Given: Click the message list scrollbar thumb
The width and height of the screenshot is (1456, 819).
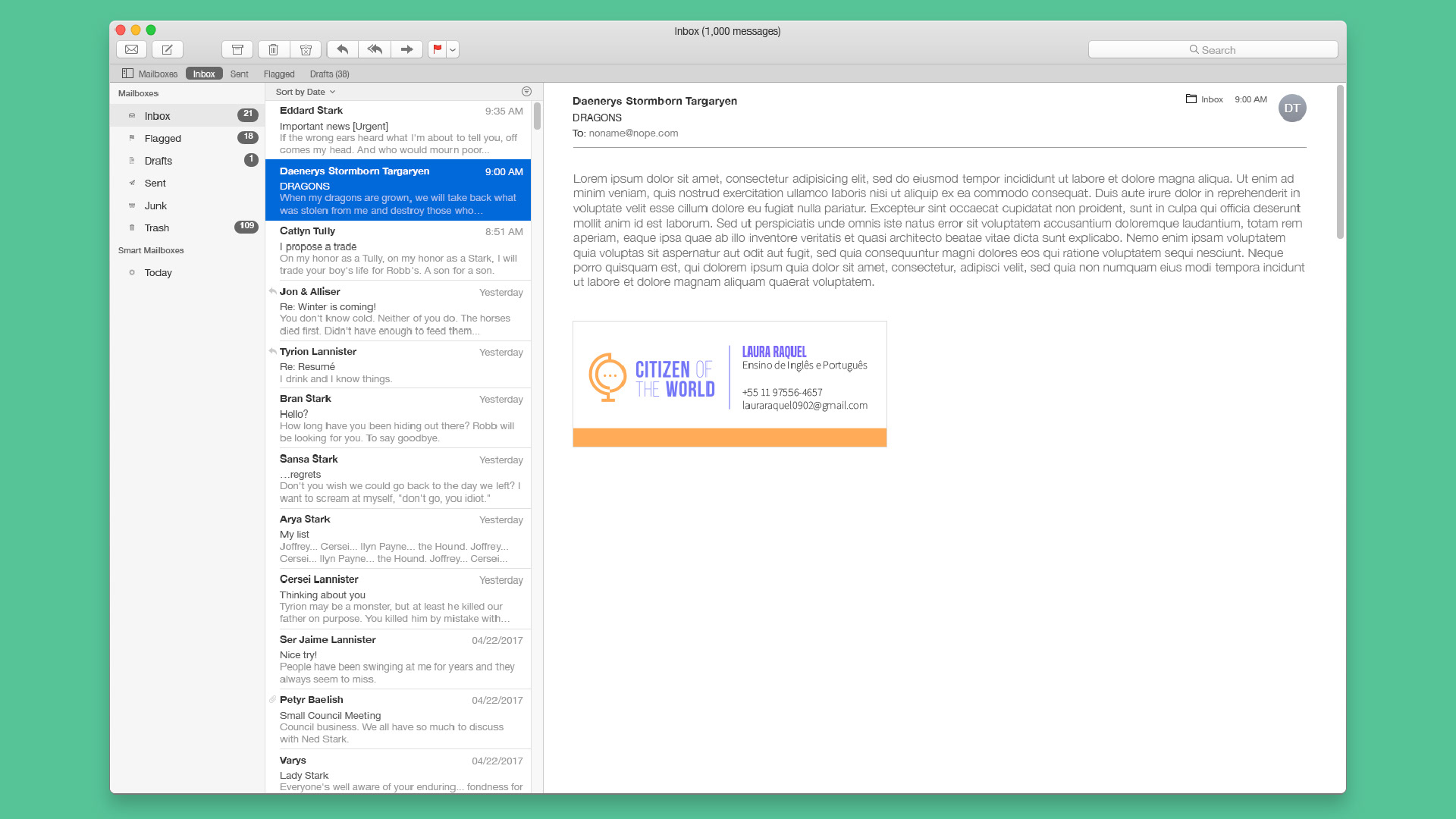Looking at the screenshot, I should point(537,116).
